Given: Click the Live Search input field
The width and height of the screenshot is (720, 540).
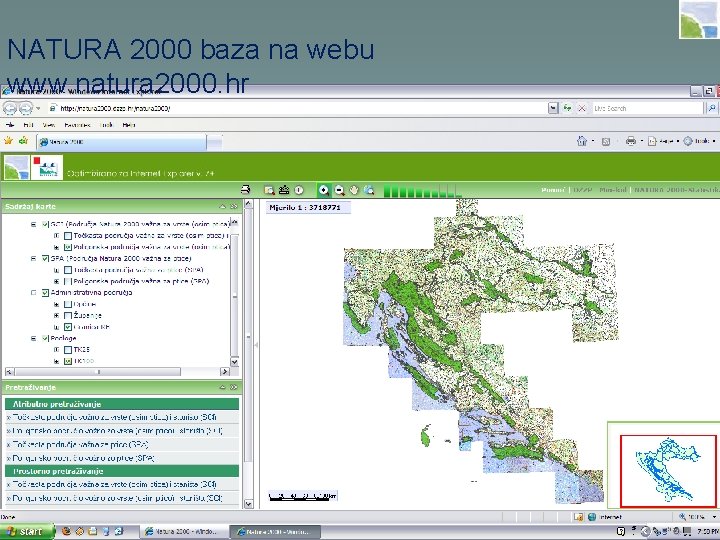Looking at the screenshot, I should (647, 108).
